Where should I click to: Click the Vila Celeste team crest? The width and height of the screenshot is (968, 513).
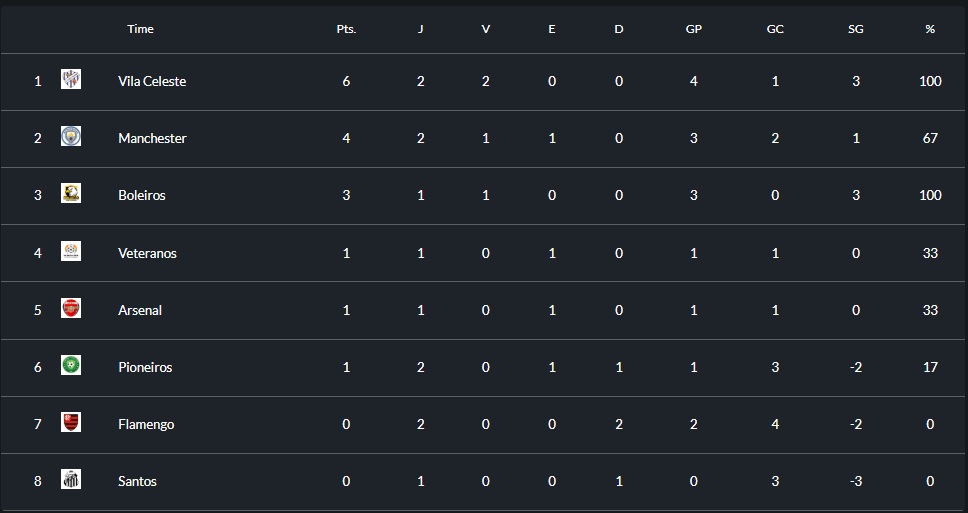tap(71, 79)
